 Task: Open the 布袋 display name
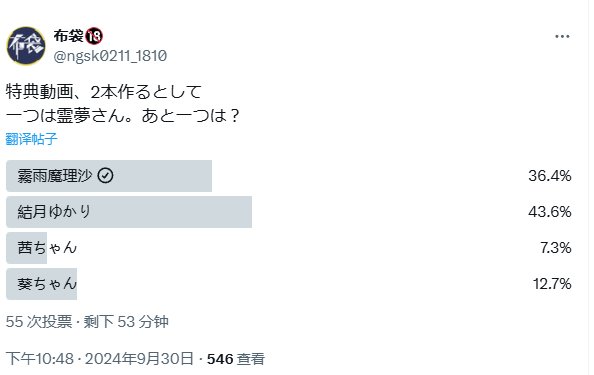(x=69, y=36)
